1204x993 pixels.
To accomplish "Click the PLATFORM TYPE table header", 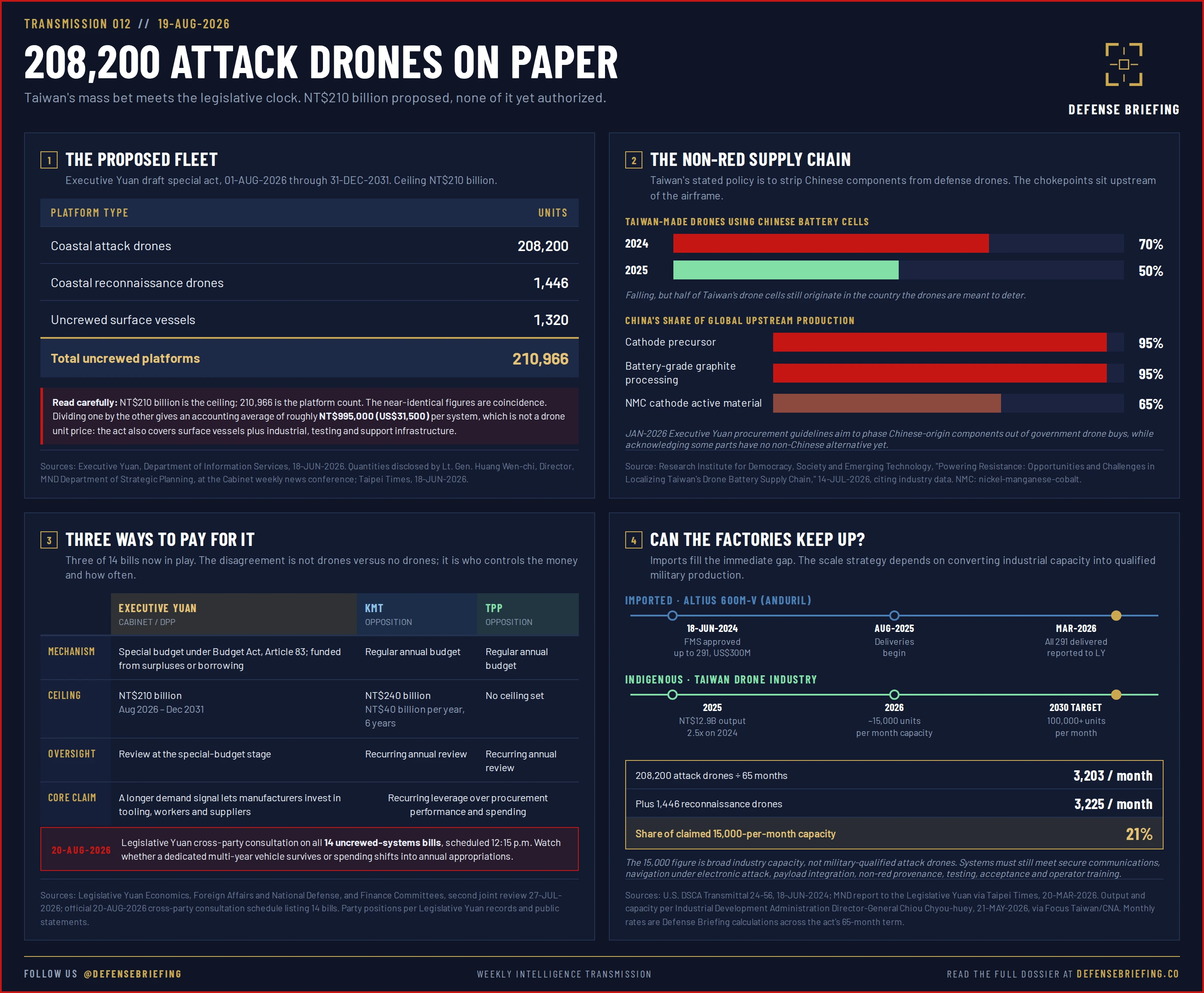I will tap(89, 213).
